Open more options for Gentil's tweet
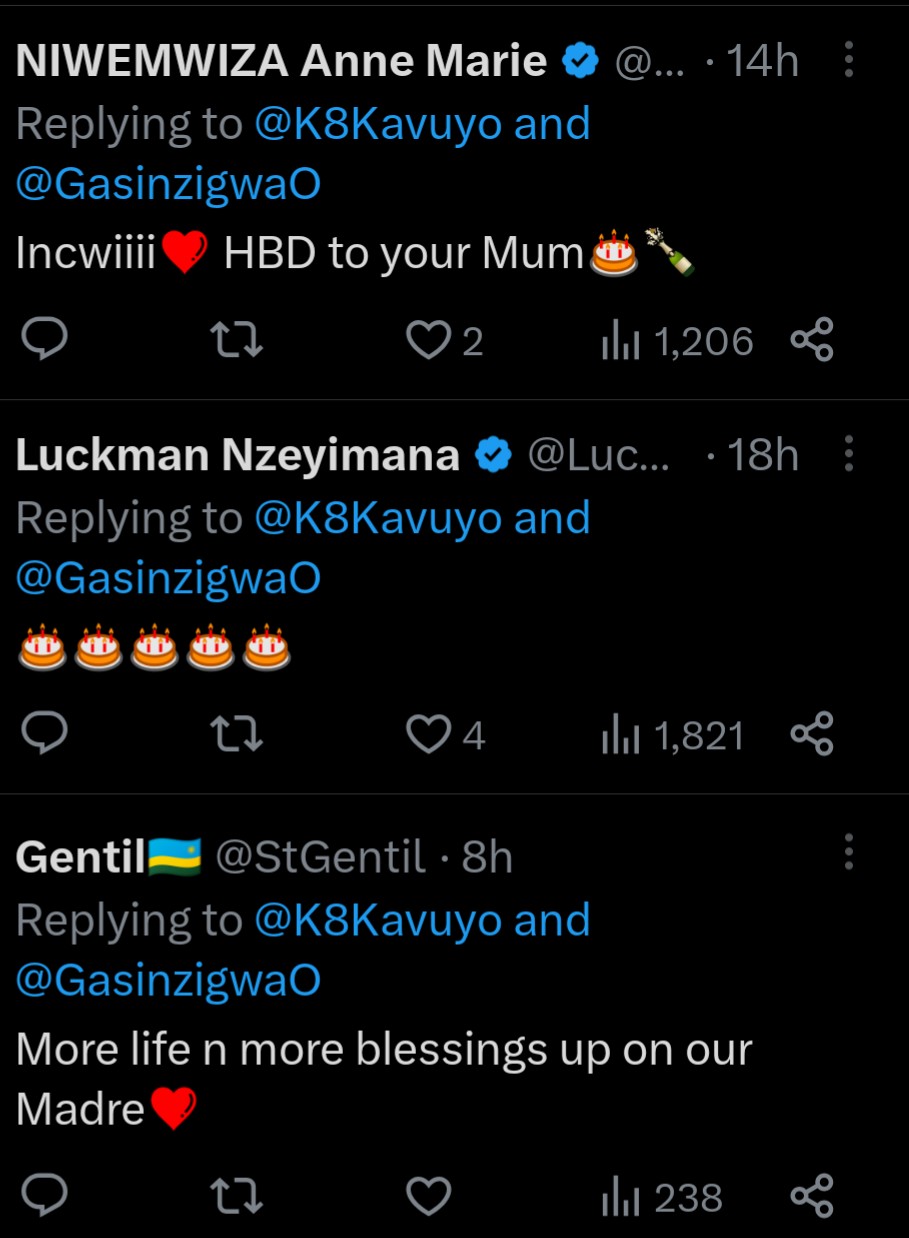 point(848,853)
